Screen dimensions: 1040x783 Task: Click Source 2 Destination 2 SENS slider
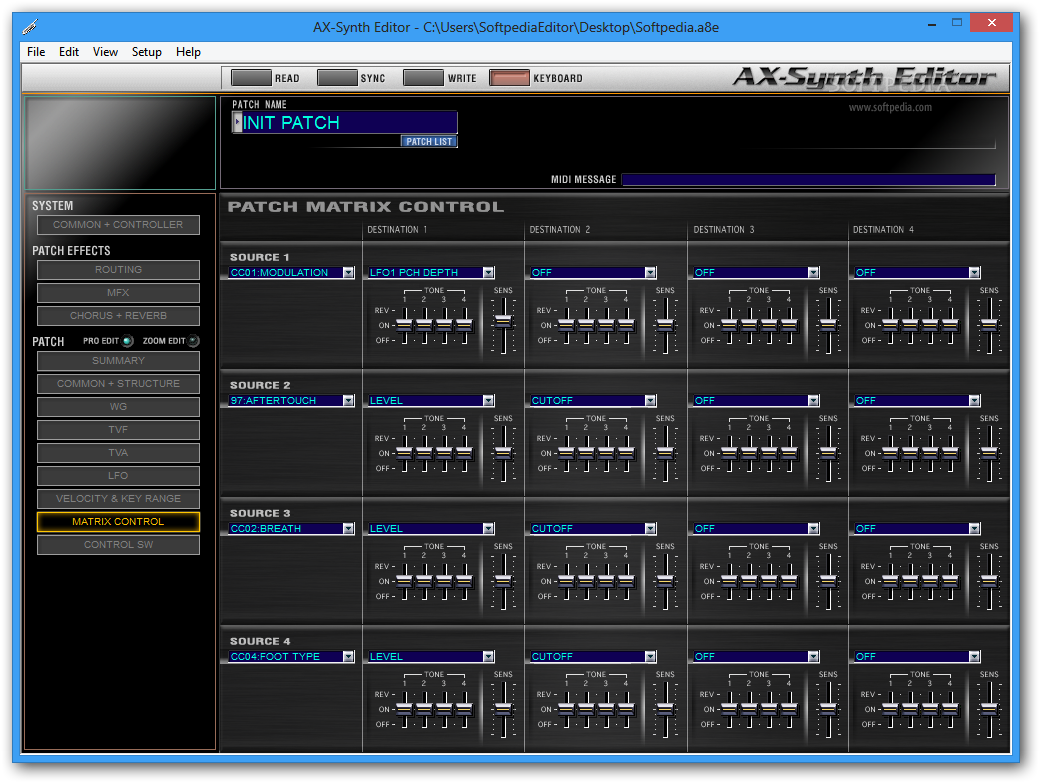pos(665,453)
